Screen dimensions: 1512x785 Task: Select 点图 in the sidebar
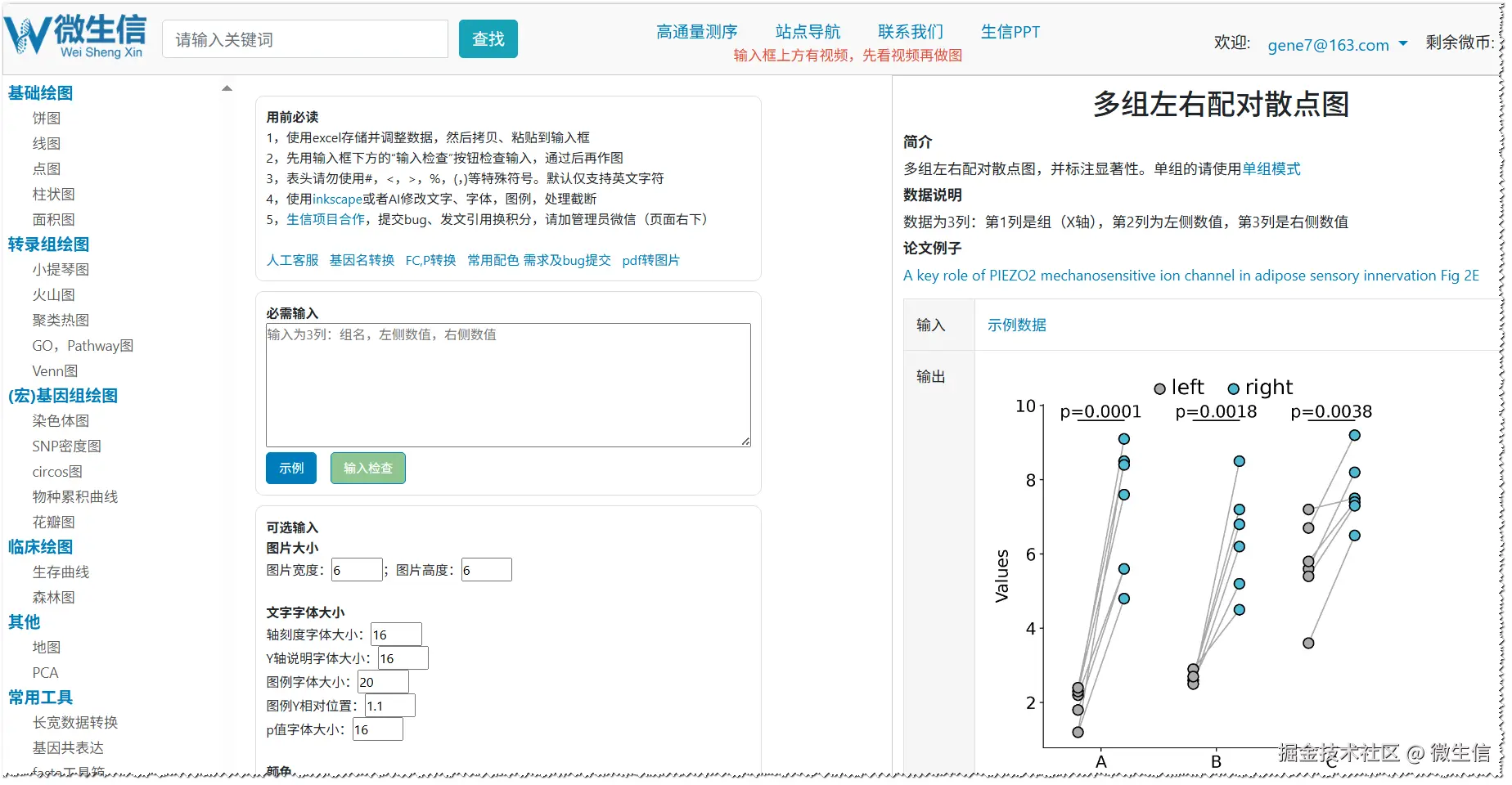click(47, 169)
